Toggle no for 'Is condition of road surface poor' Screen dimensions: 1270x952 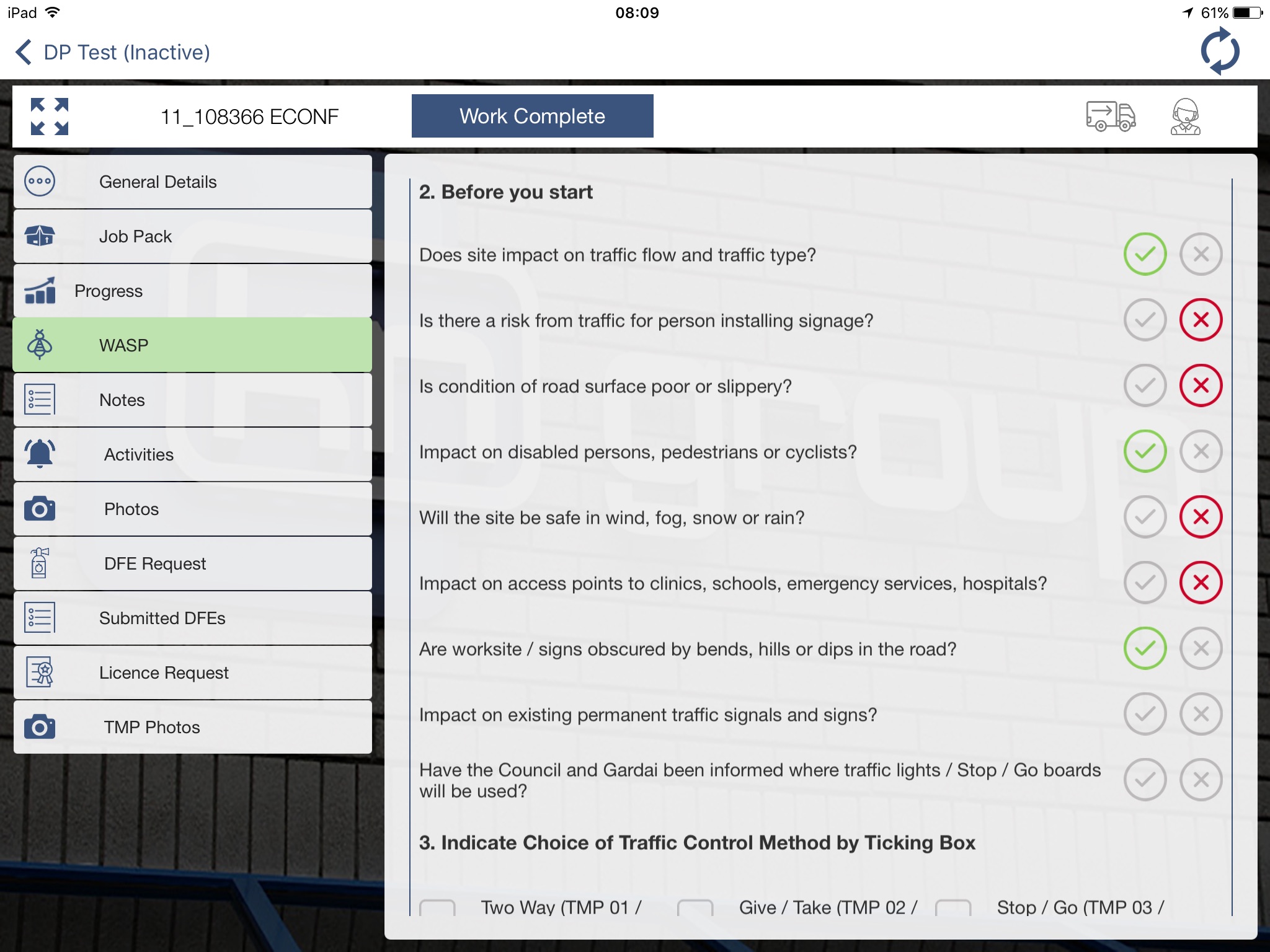coord(1200,385)
